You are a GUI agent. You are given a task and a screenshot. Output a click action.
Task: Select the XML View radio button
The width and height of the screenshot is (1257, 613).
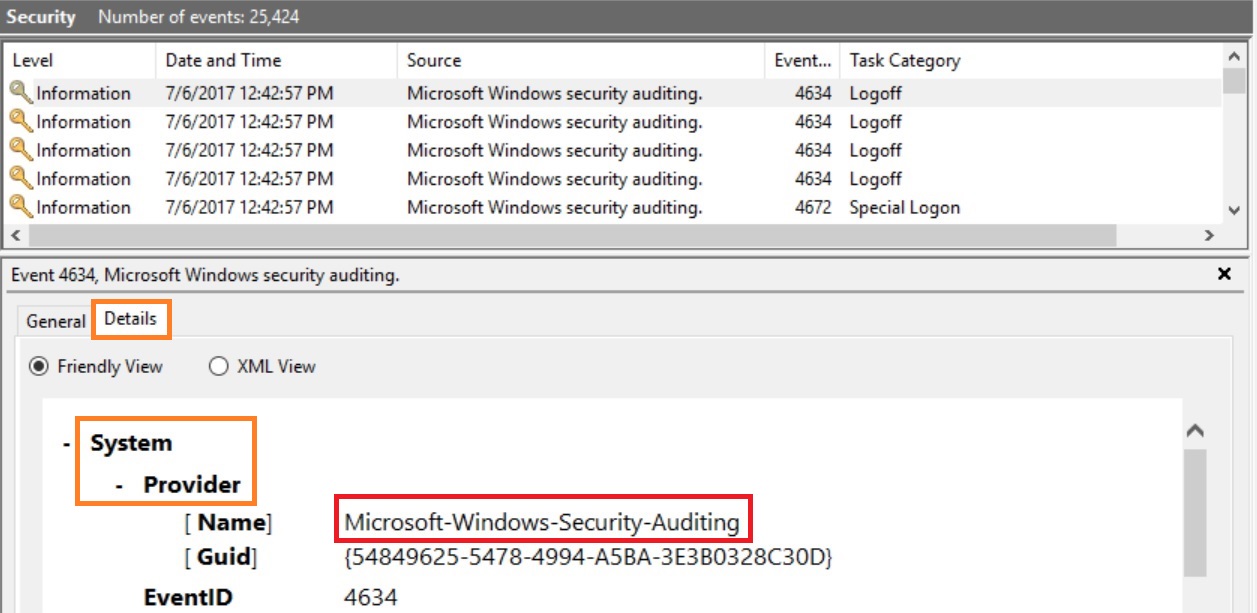click(218, 366)
